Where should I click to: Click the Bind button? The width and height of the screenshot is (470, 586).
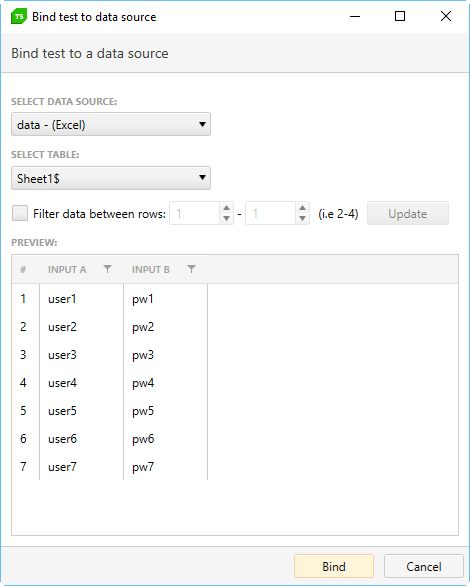point(334,567)
